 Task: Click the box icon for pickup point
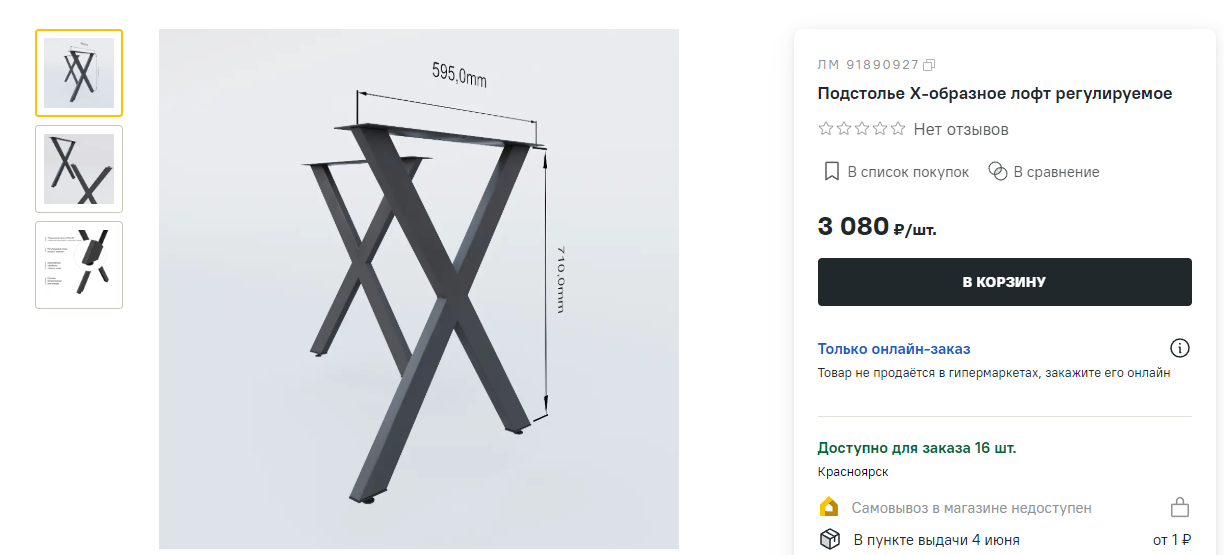coord(829,540)
